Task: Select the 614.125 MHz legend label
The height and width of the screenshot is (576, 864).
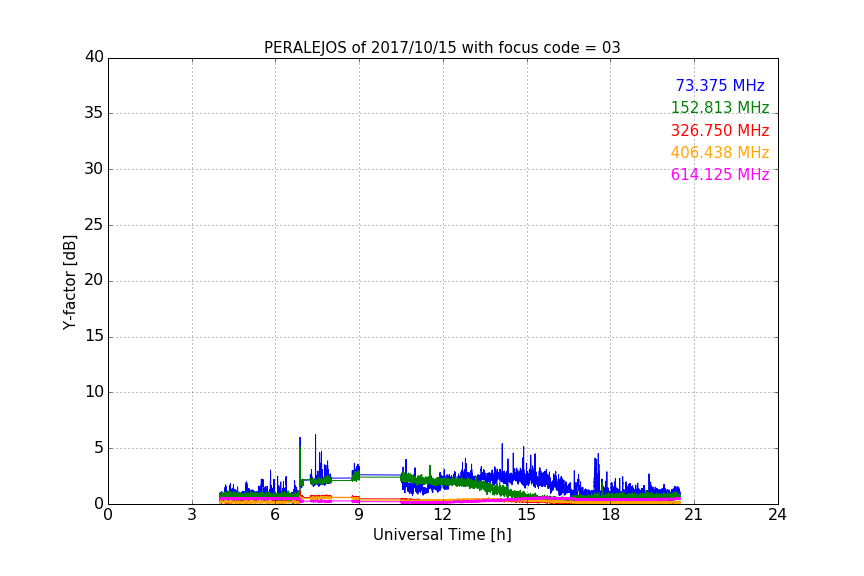Action: (720, 175)
